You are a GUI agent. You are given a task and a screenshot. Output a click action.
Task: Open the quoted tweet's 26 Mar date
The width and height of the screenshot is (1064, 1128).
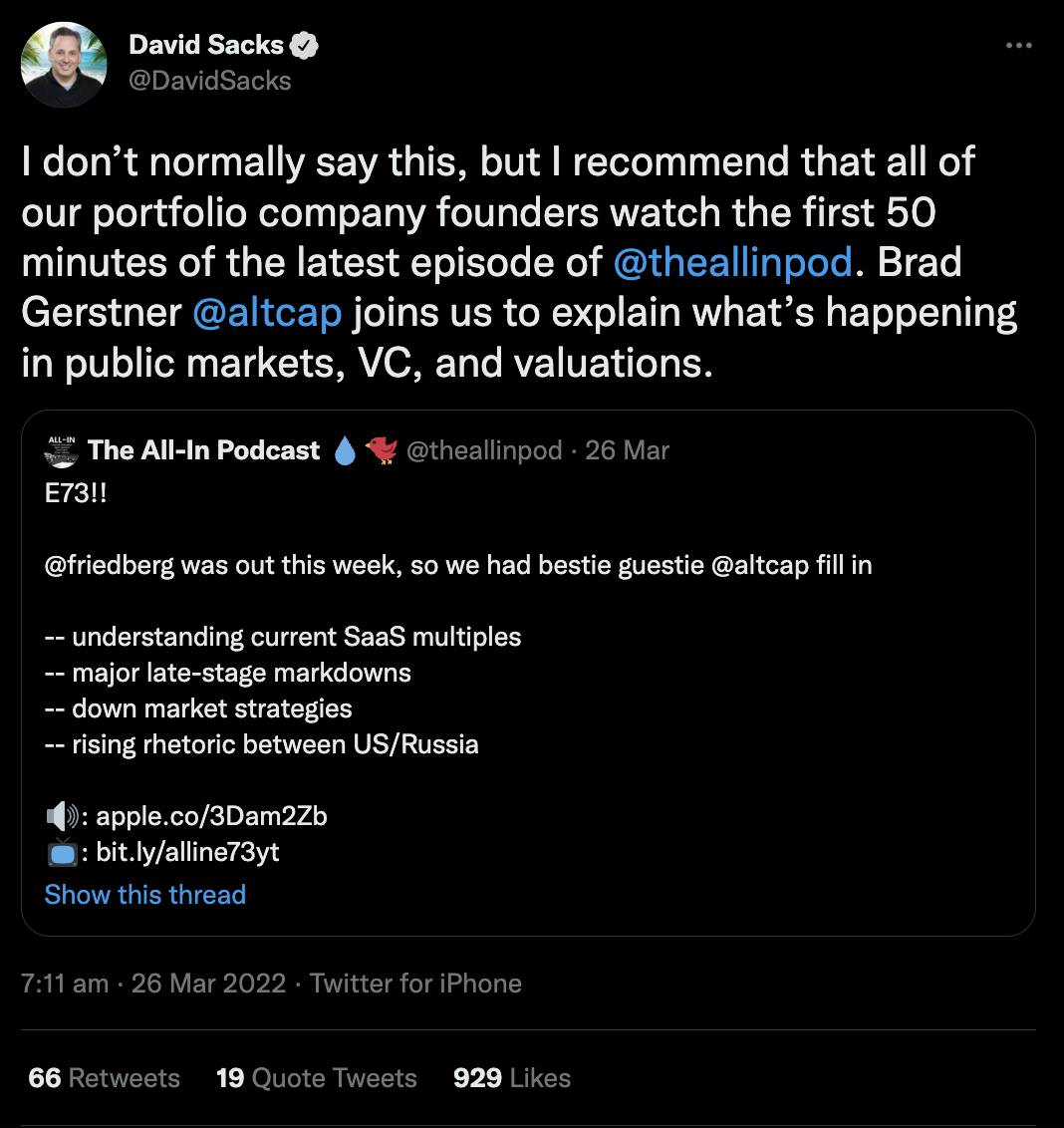[x=627, y=450]
